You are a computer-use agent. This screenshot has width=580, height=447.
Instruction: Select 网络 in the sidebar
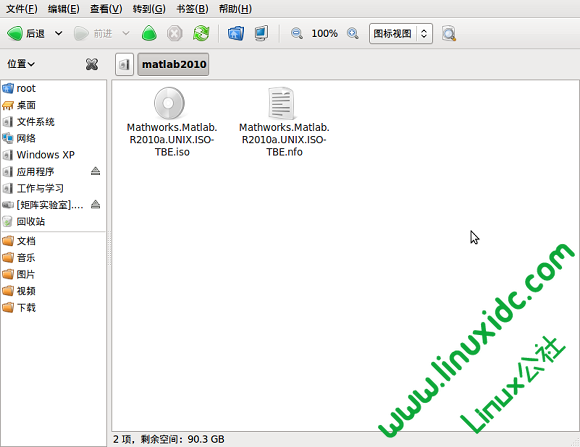point(54,138)
